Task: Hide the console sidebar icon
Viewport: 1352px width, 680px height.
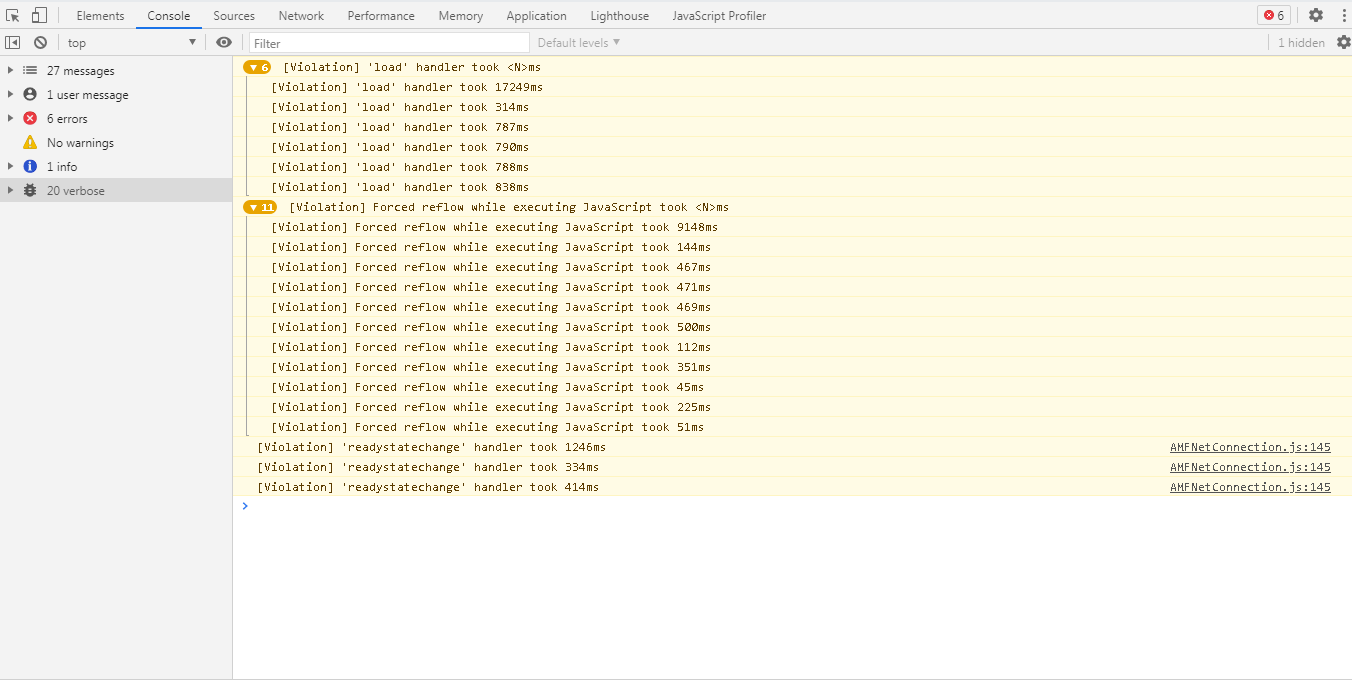Action: coord(13,42)
